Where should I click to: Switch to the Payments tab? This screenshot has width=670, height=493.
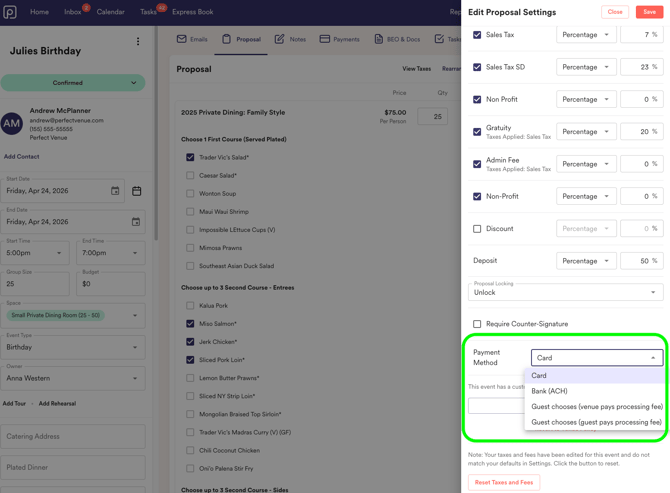(x=339, y=39)
